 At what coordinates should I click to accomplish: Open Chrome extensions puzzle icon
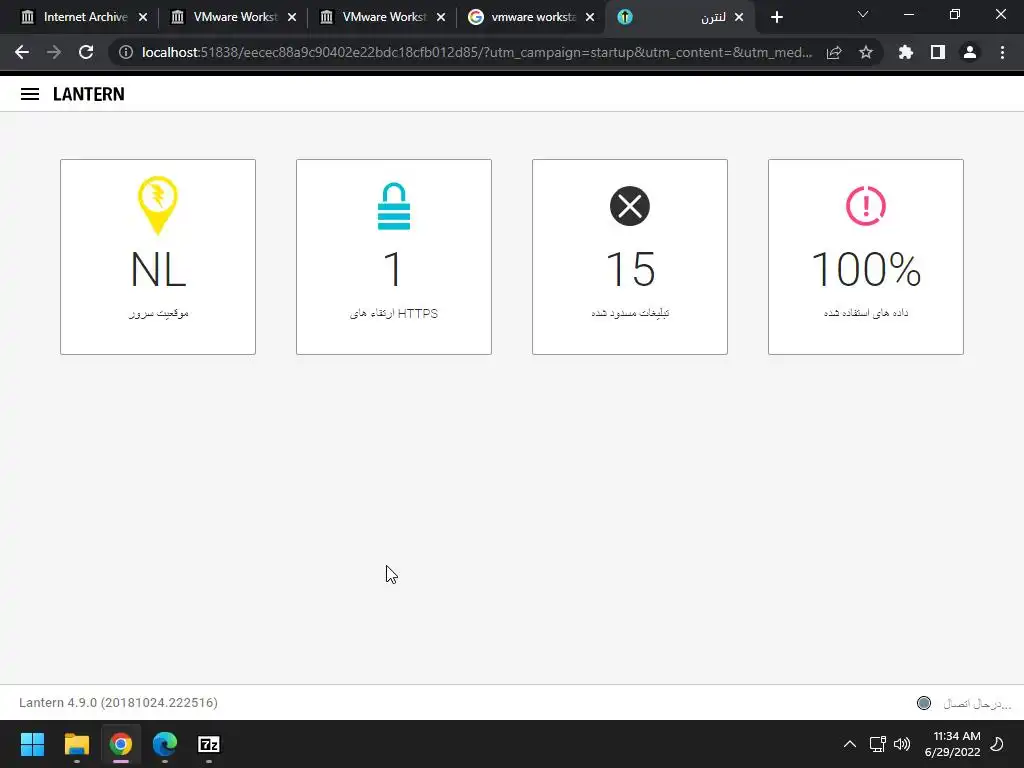(x=906, y=52)
